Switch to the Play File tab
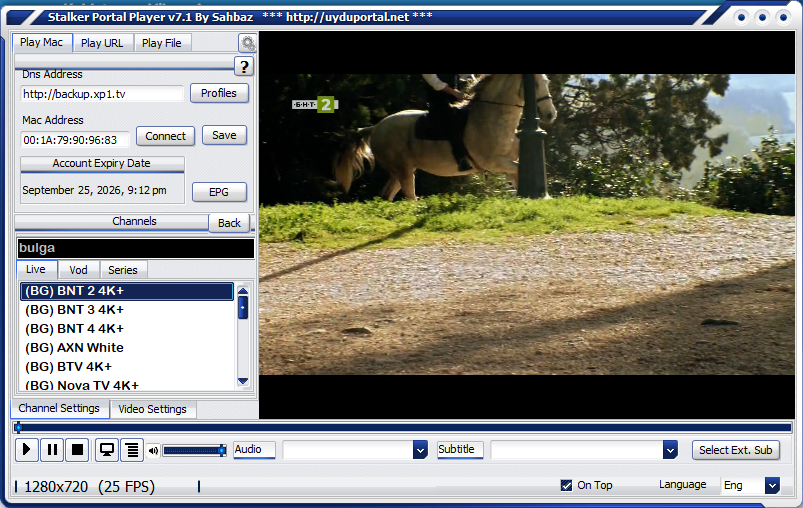 (162, 43)
